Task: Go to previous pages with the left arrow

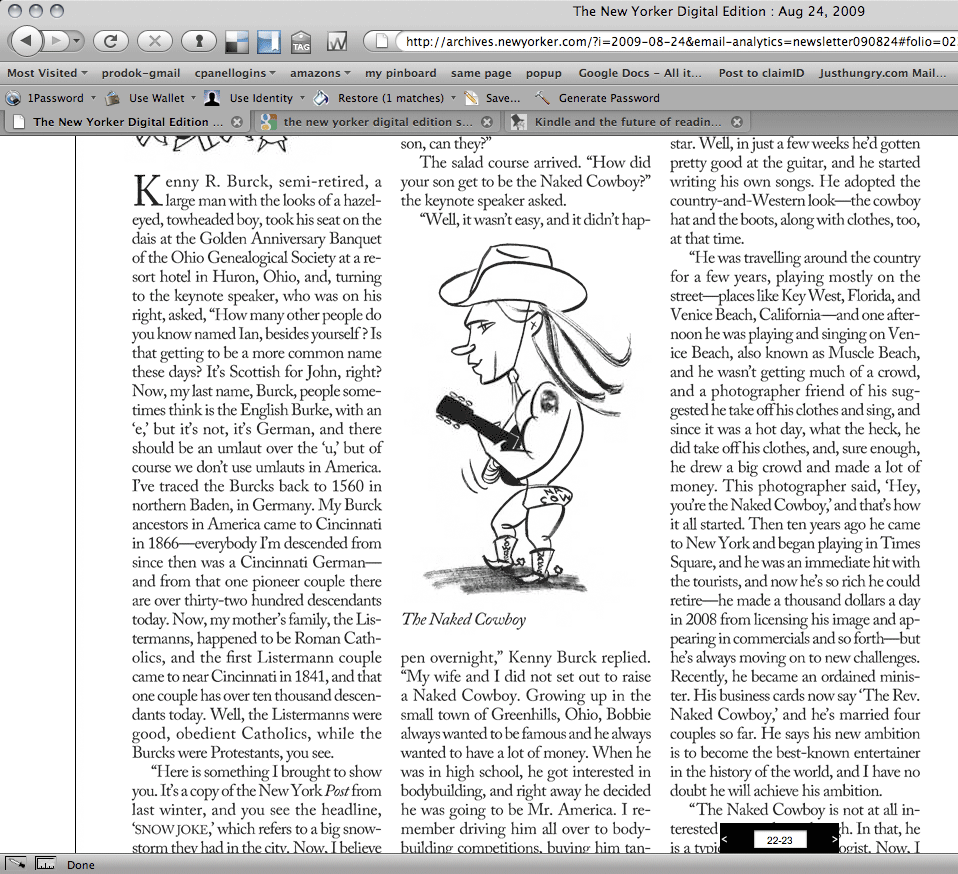Action: click(725, 839)
